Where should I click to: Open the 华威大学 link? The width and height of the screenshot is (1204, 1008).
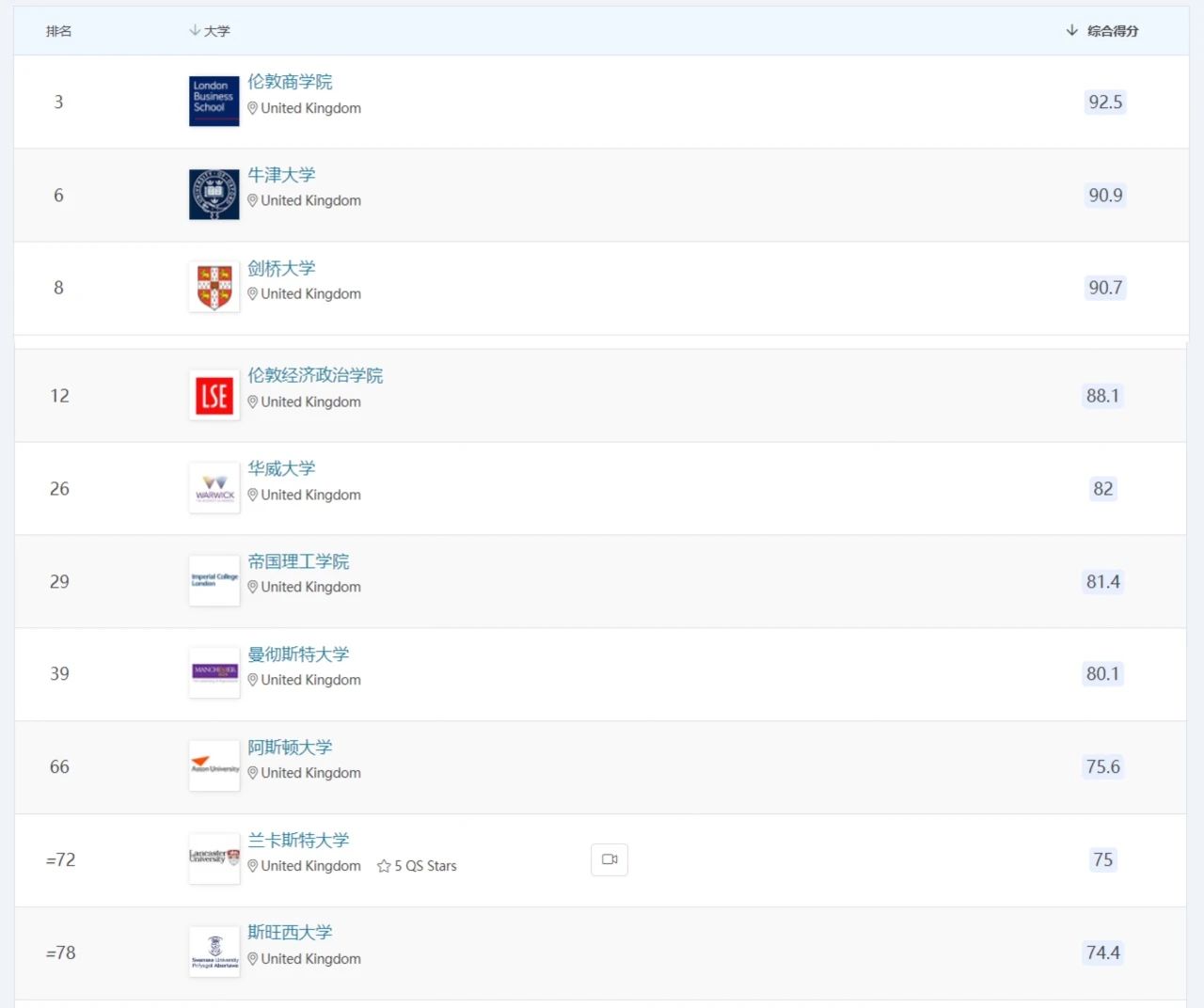281,468
